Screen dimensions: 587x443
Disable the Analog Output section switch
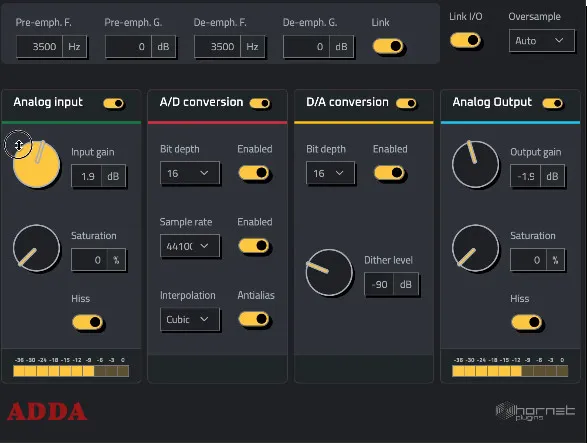553,103
